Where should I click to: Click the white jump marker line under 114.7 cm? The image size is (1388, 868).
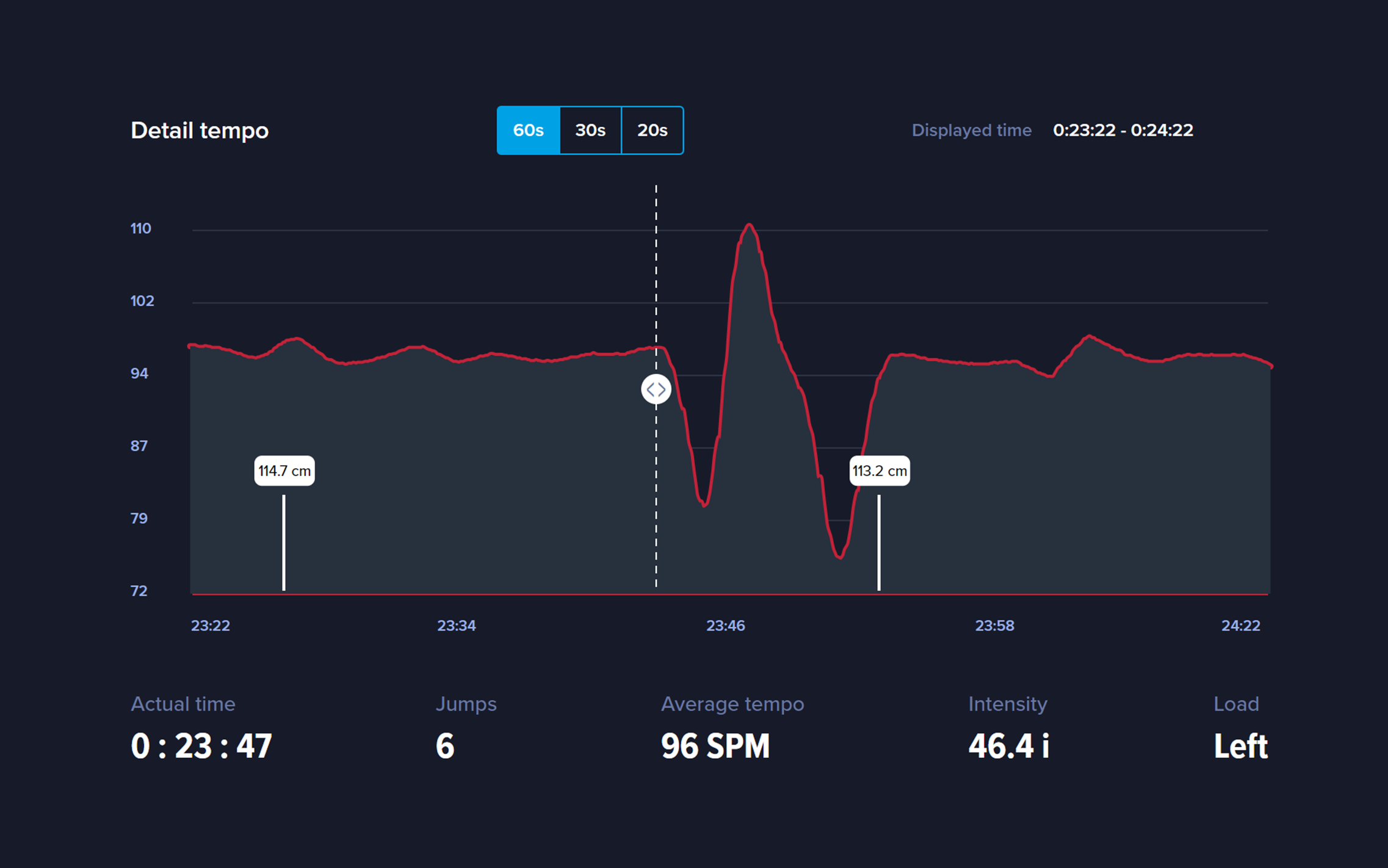coord(284,542)
